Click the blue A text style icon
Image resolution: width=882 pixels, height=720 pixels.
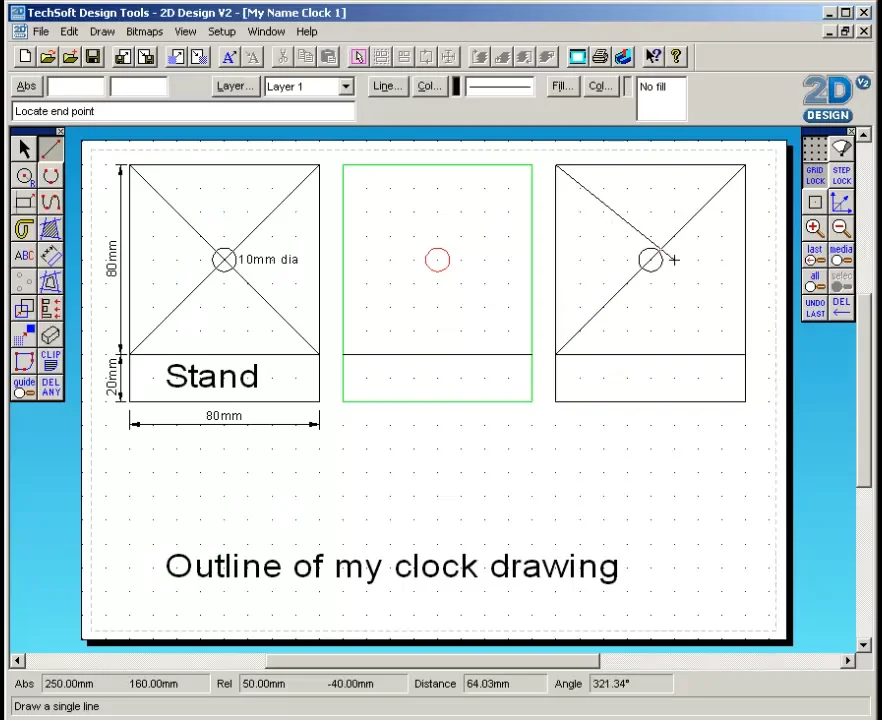pos(229,56)
